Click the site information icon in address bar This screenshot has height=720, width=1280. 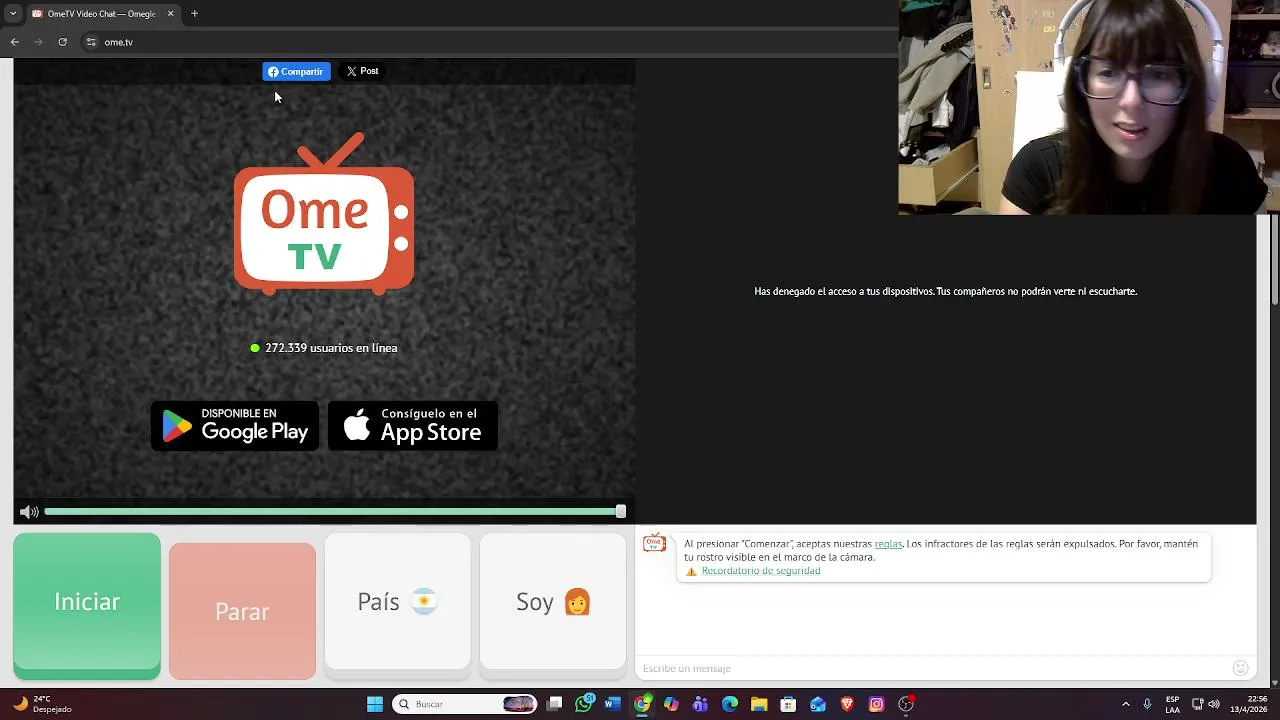(91, 42)
